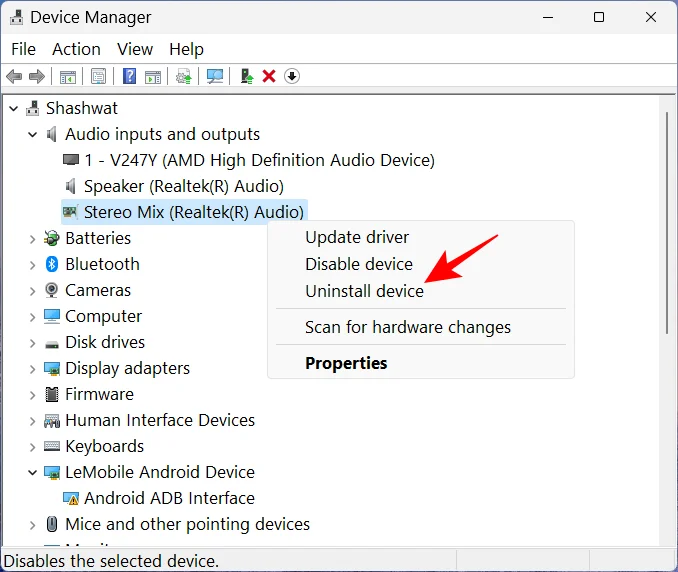This screenshot has width=678, height=572.
Task: Expand the Cameras category
Action: tap(32, 291)
